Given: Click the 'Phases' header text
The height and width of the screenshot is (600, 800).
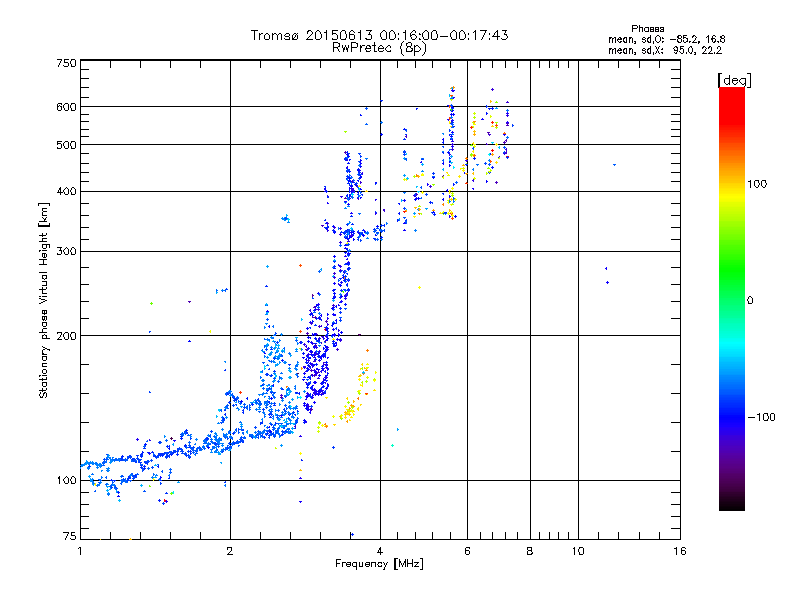Looking at the screenshot, I should tap(647, 29).
